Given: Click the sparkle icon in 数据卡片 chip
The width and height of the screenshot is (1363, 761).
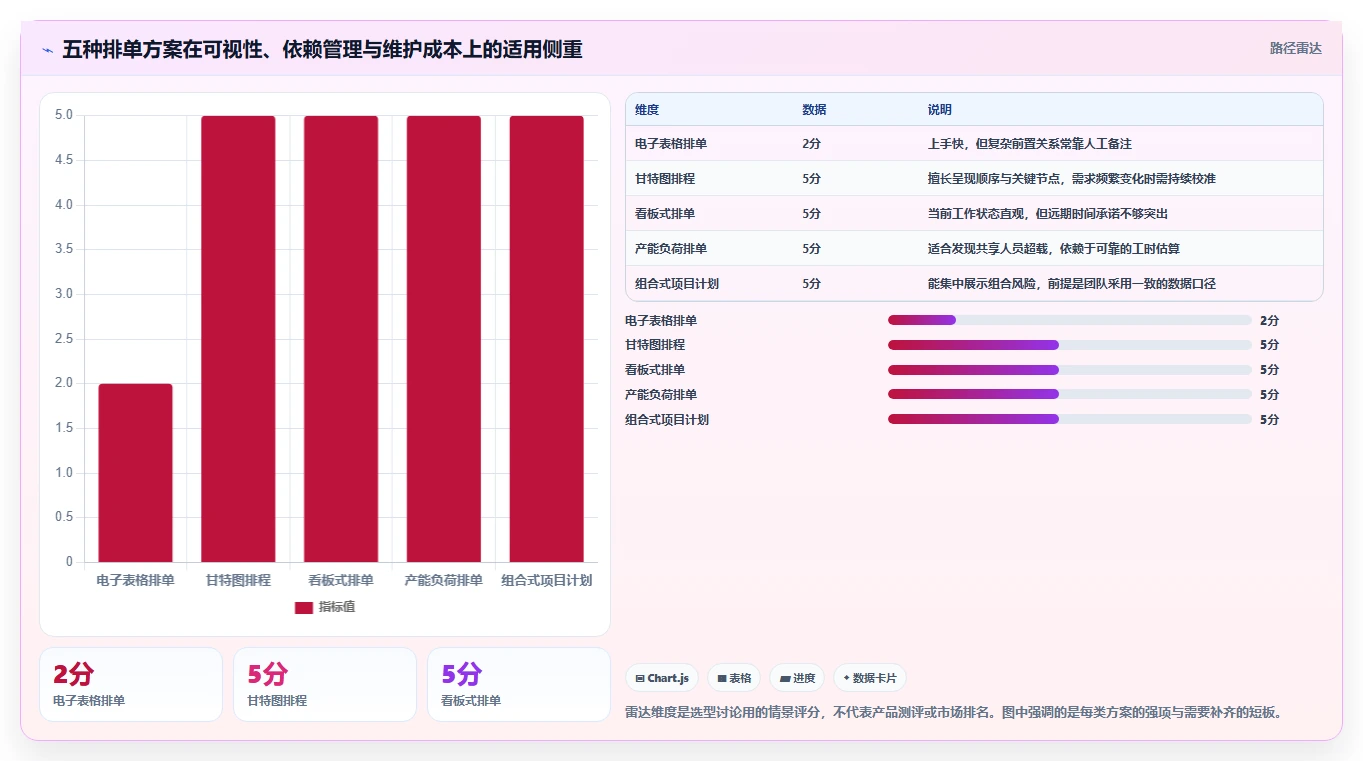Looking at the screenshot, I should (846, 678).
